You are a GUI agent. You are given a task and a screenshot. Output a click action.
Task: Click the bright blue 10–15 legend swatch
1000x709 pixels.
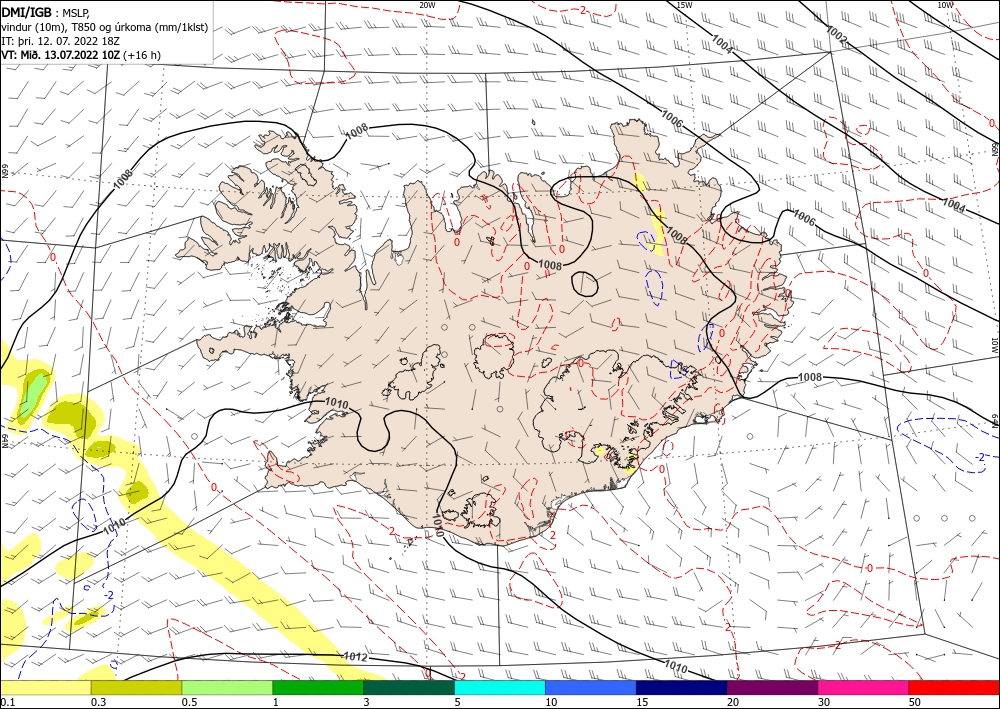coord(591,687)
